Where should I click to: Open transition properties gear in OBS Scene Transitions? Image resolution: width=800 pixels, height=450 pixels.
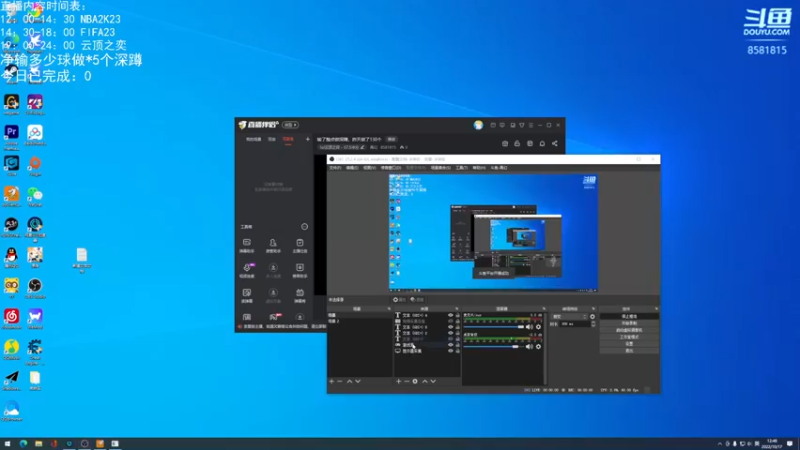592,316
